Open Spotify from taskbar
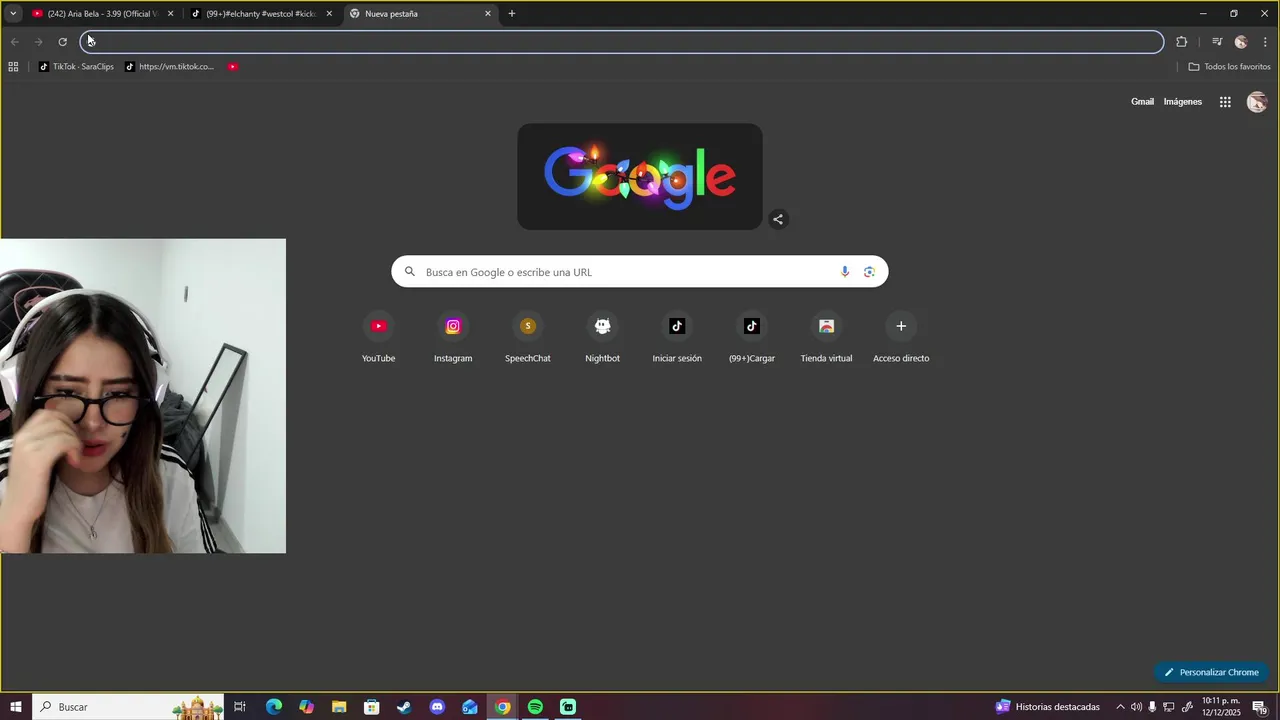Image resolution: width=1280 pixels, height=720 pixels. [535, 707]
